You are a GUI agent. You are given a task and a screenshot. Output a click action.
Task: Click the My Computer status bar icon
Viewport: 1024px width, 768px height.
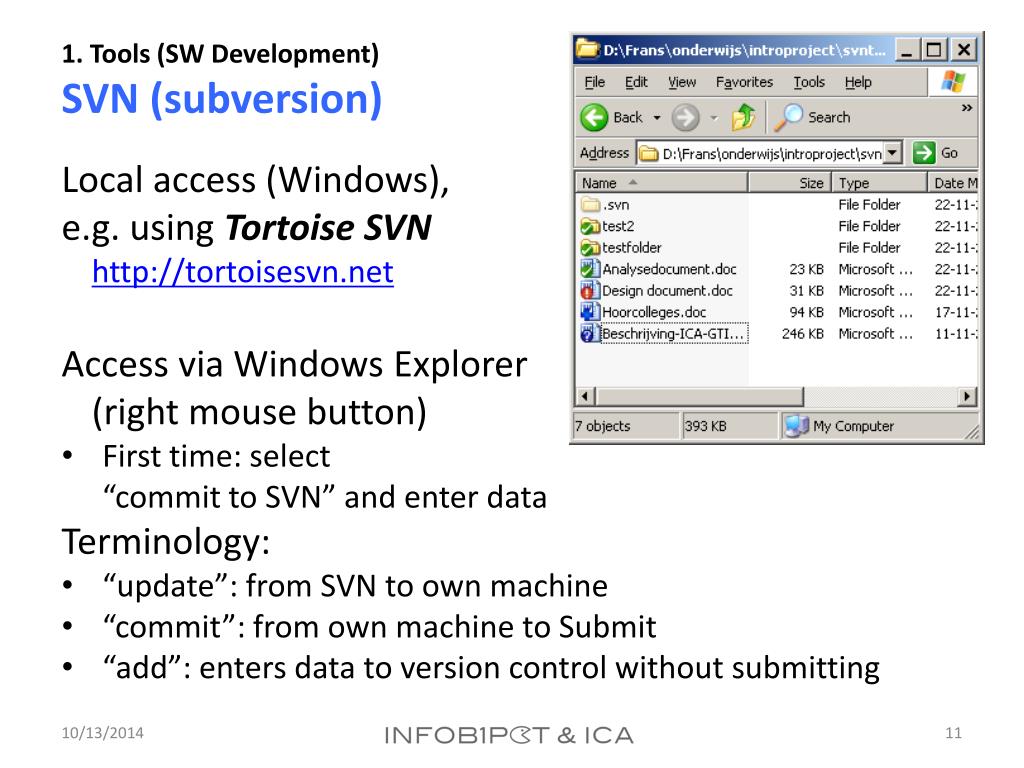click(x=797, y=426)
